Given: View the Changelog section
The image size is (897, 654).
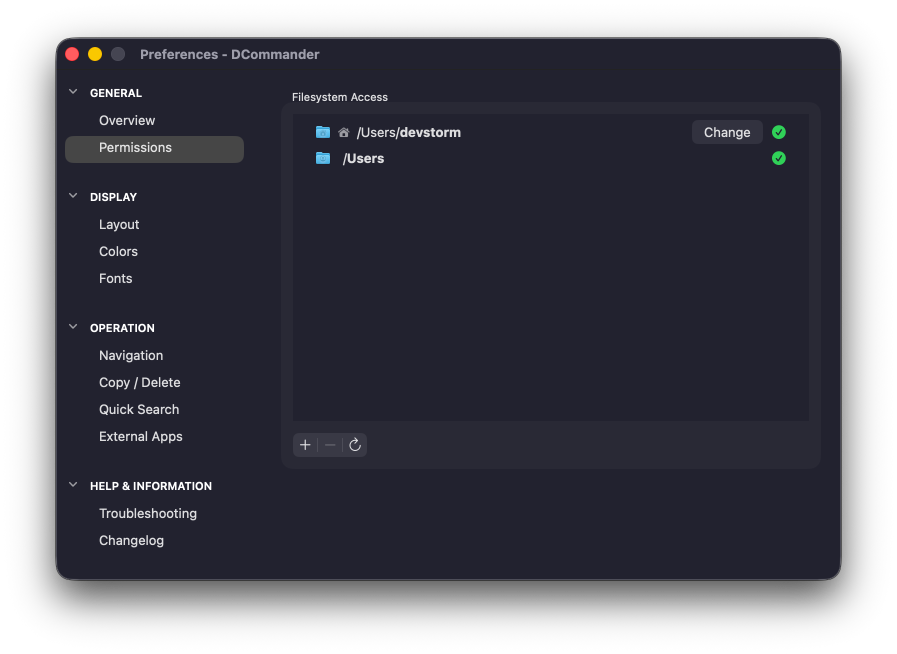Looking at the screenshot, I should coord(131,540).
